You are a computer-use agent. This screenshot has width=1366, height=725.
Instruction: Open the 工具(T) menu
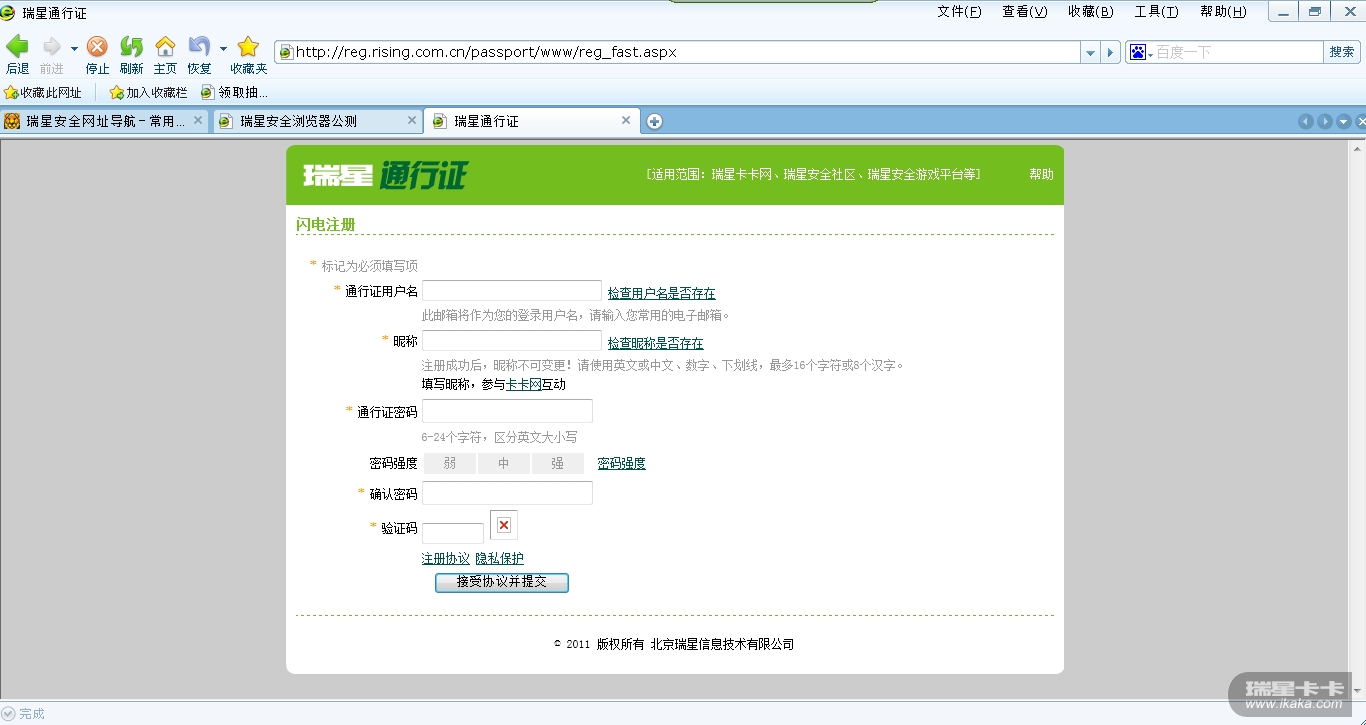pos(1157,12)
